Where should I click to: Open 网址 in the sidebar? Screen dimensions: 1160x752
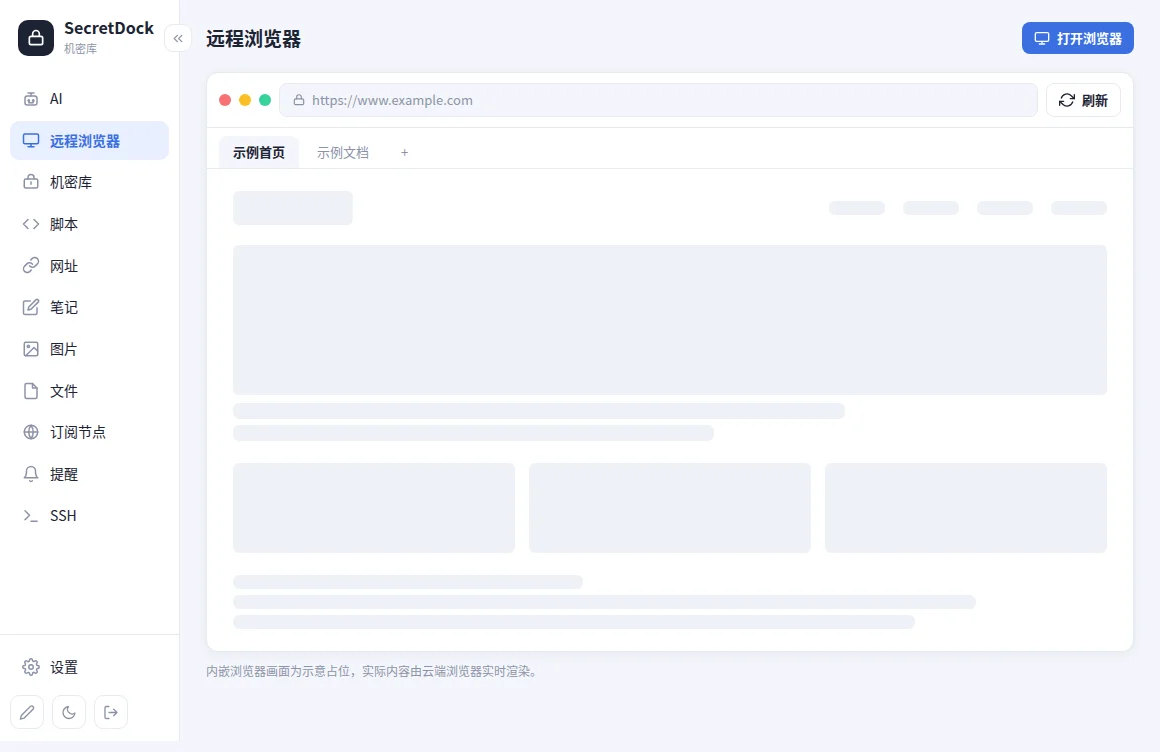pos(90,266)
